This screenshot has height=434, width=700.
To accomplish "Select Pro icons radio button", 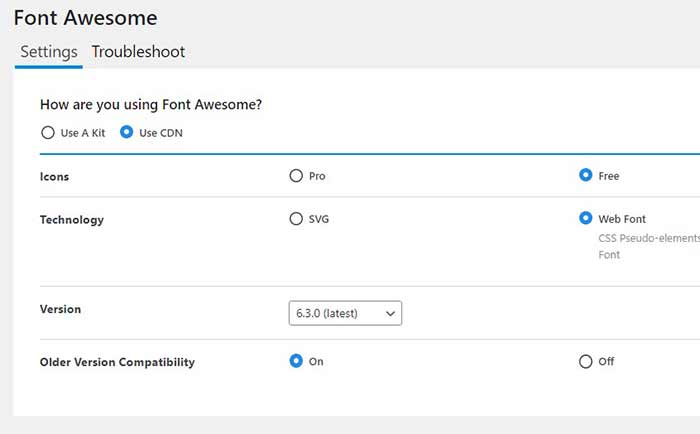I will pos(295,176).
